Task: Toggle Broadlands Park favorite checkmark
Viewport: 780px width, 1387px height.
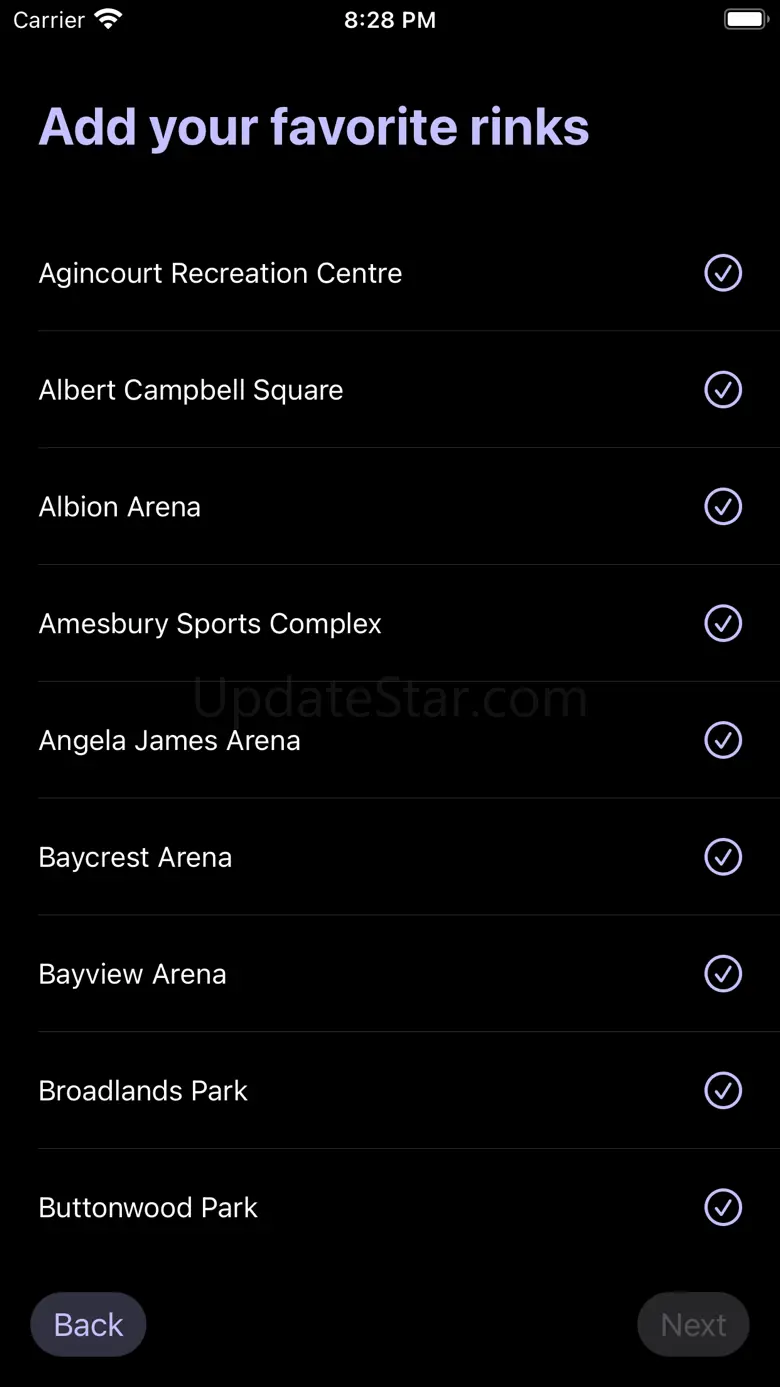Action: pos(723,1091)
